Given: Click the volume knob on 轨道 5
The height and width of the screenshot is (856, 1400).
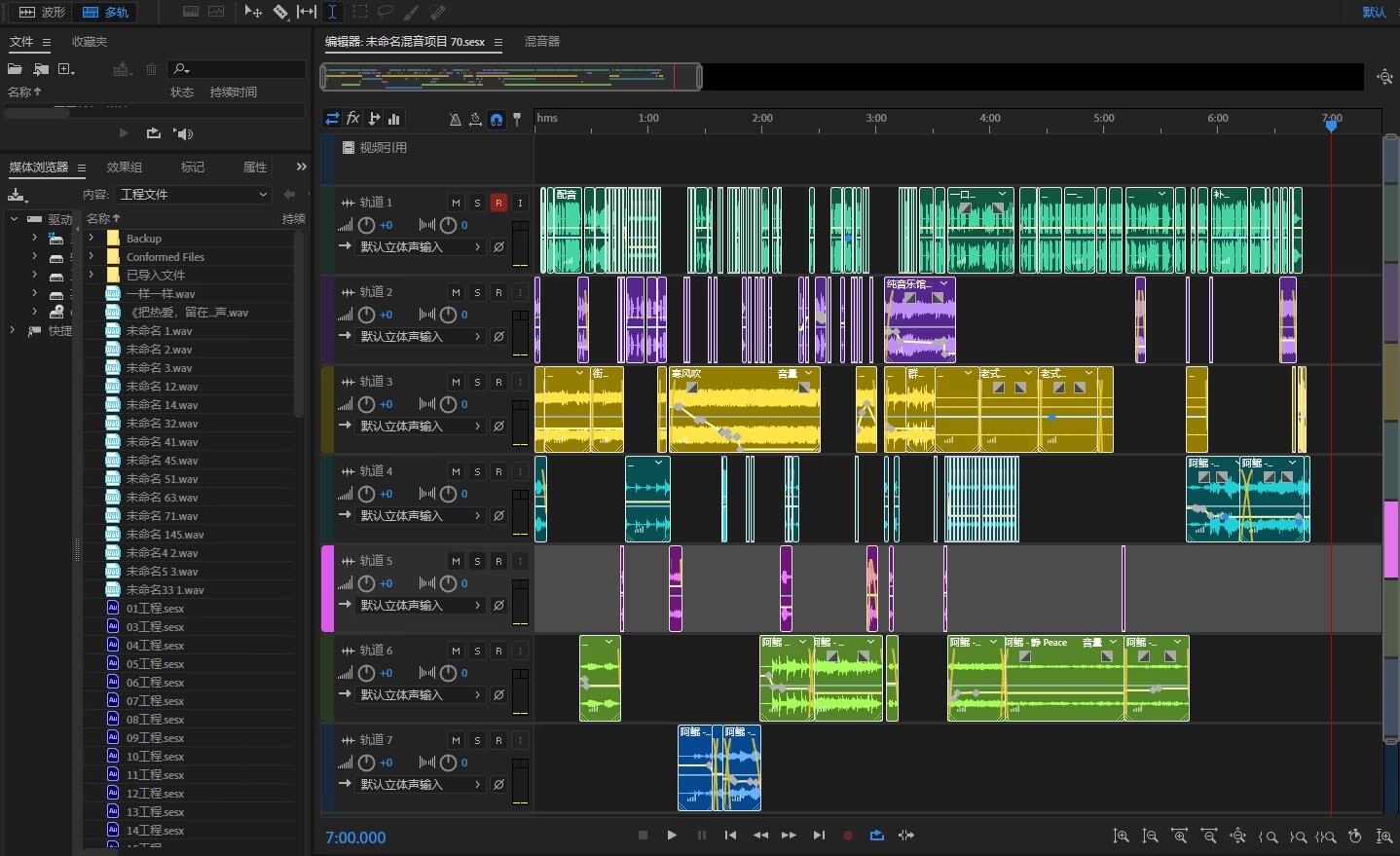Looking at the screenshot, I should coord(367,583).
